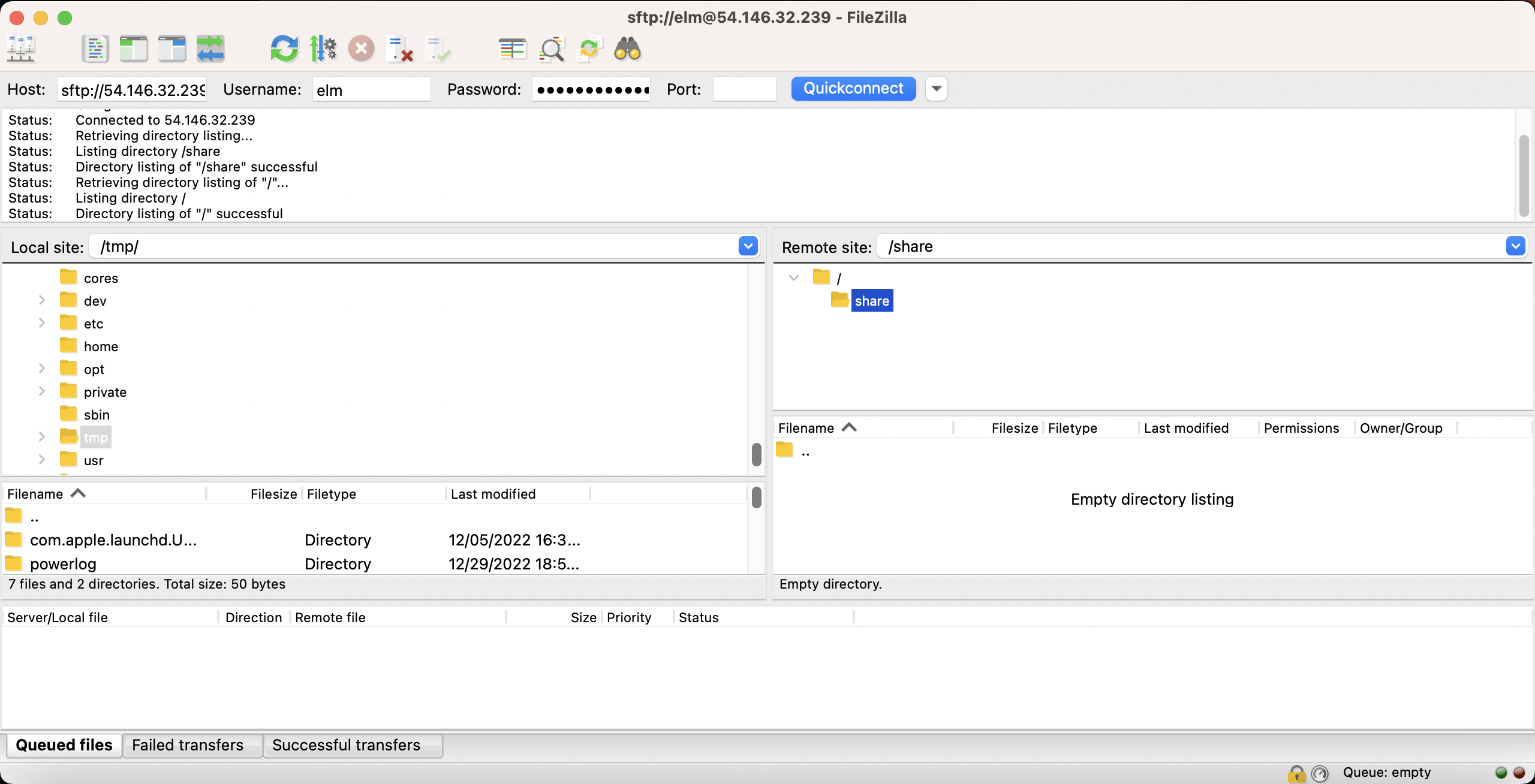1535x784 pixels.
Task: Sort local files by Filename column
Action: click(x=104, y=494)
